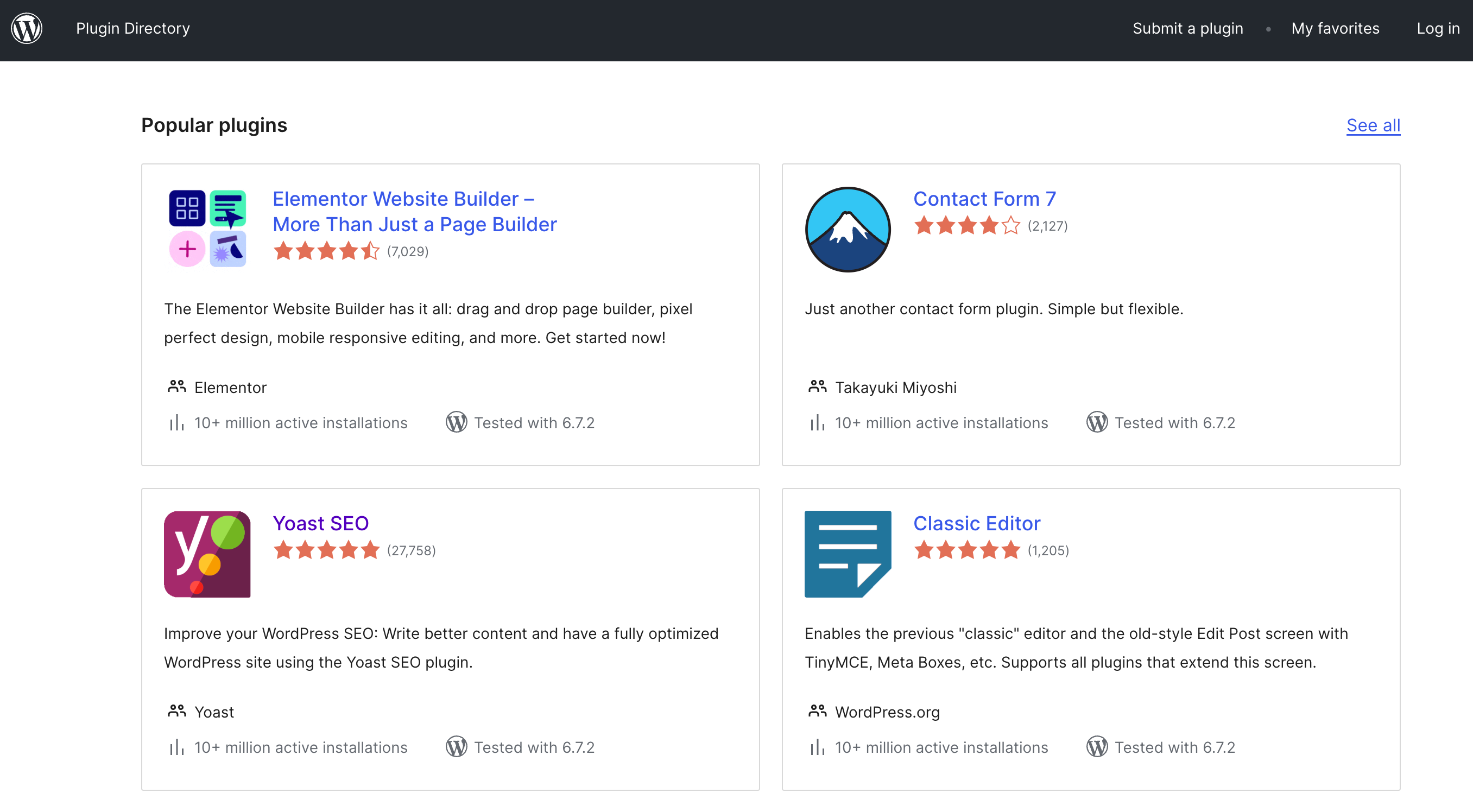The image size is (1473, 812).
Task: Click the installations bar icon in Elementor card
Action: pyautogui.click(x=176, y=423)
